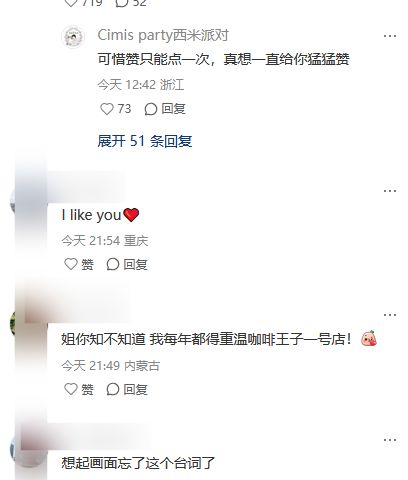The image size is (408, 480).
Task: Open the Cimis party西米派对 username link
Action: click(163, 35)
